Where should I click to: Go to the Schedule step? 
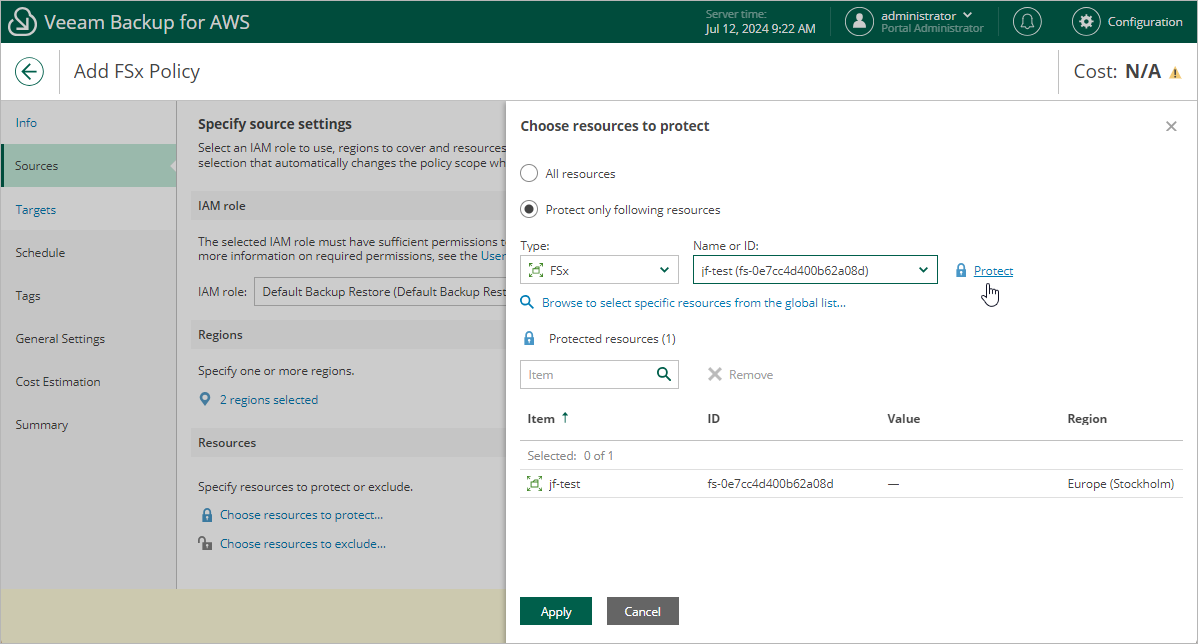[40, 253]
